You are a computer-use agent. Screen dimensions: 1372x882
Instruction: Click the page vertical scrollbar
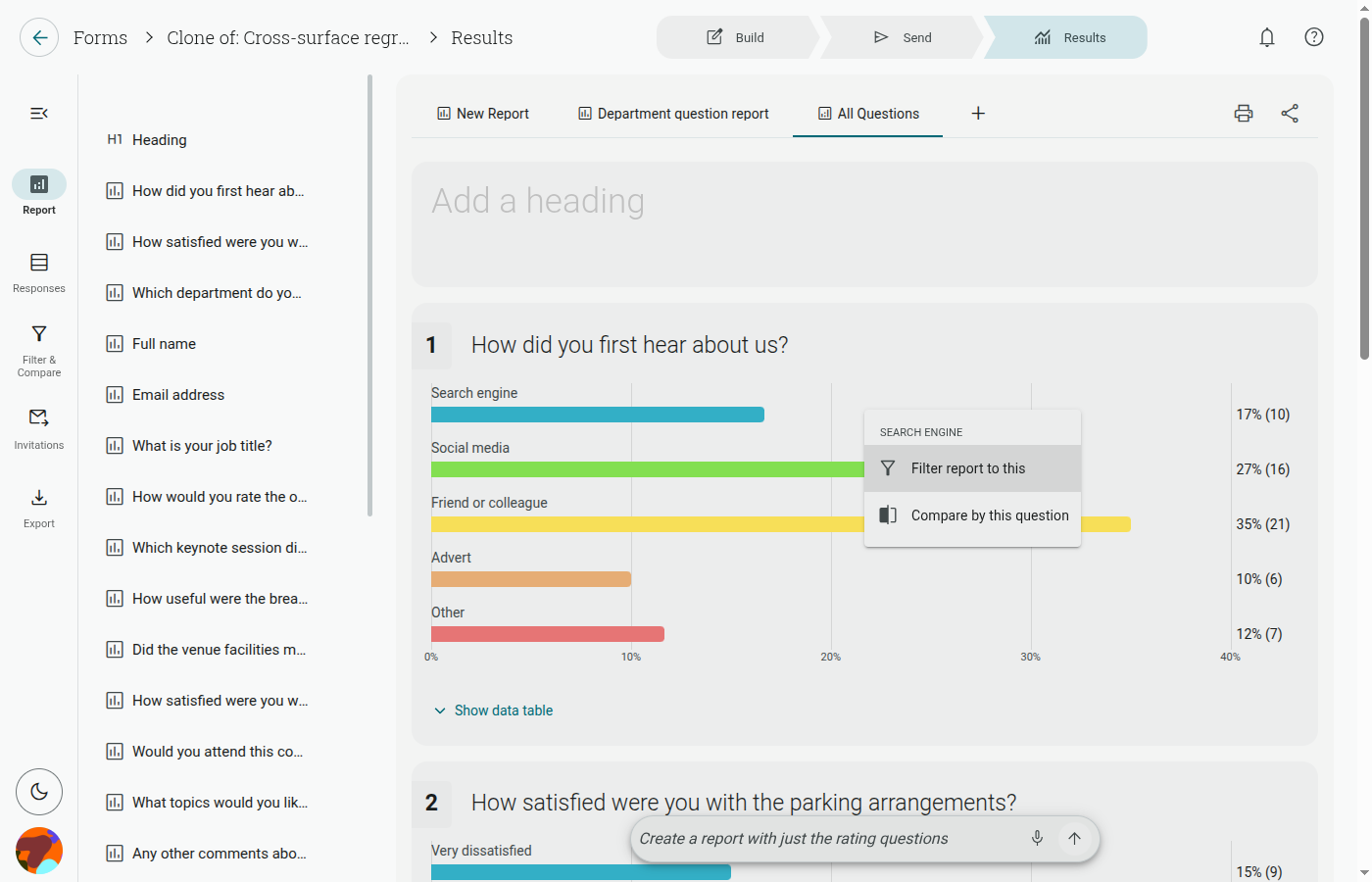(1364, 186)
